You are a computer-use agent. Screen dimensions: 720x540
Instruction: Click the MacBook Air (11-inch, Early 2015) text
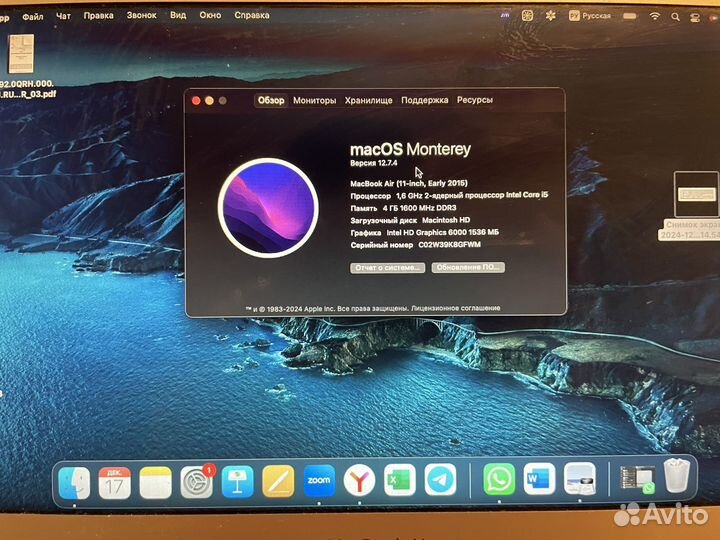coord(409,183)
